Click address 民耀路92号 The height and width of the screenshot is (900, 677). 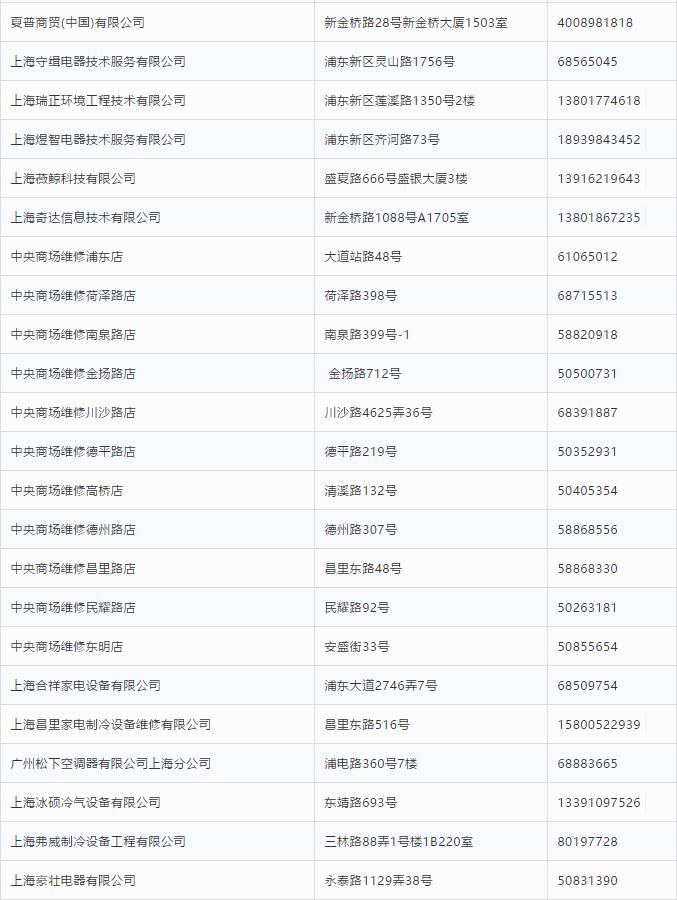click(x=357, y=608)
